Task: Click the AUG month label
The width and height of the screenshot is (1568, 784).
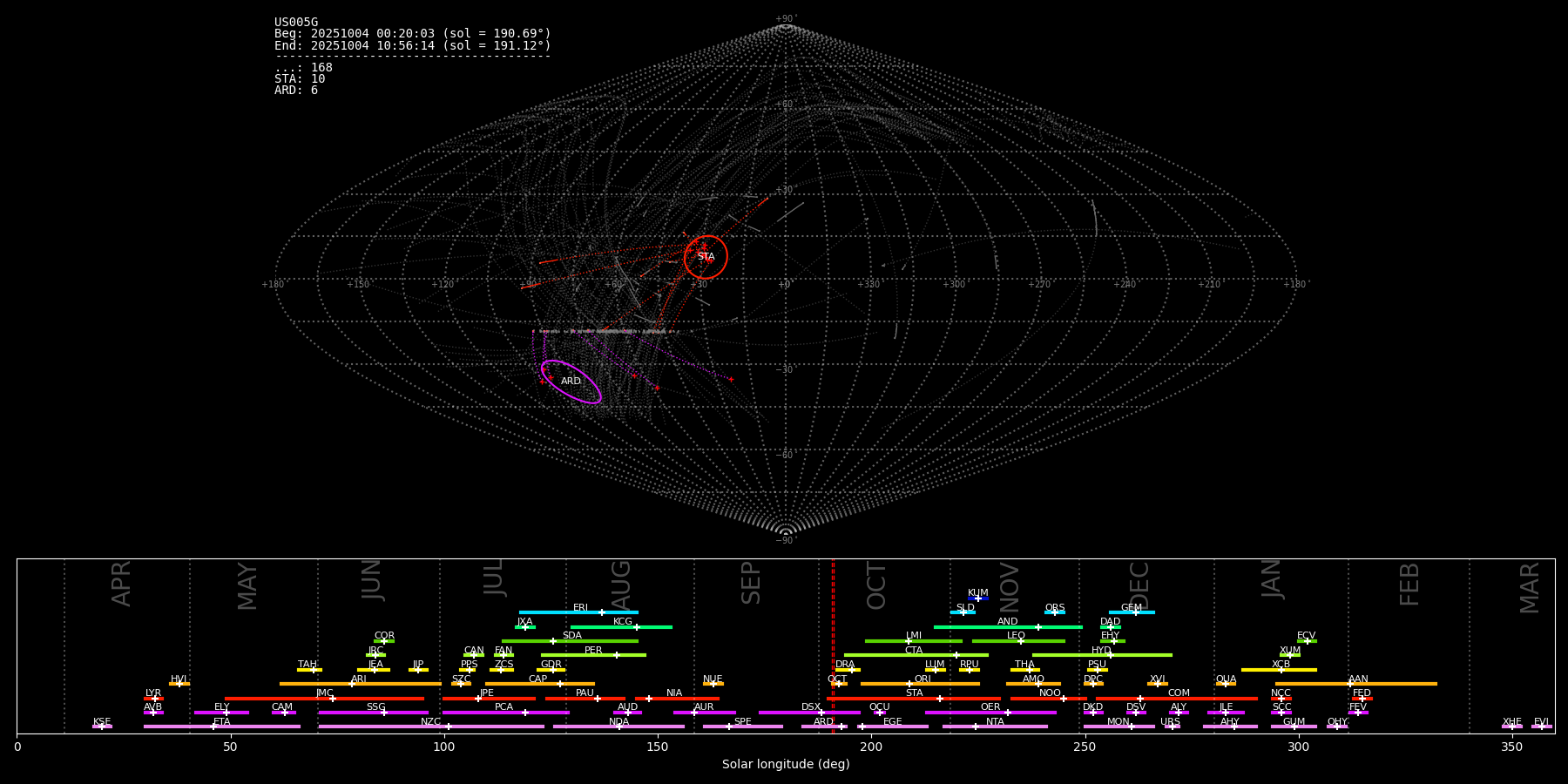Action: (x=621, y=584)
